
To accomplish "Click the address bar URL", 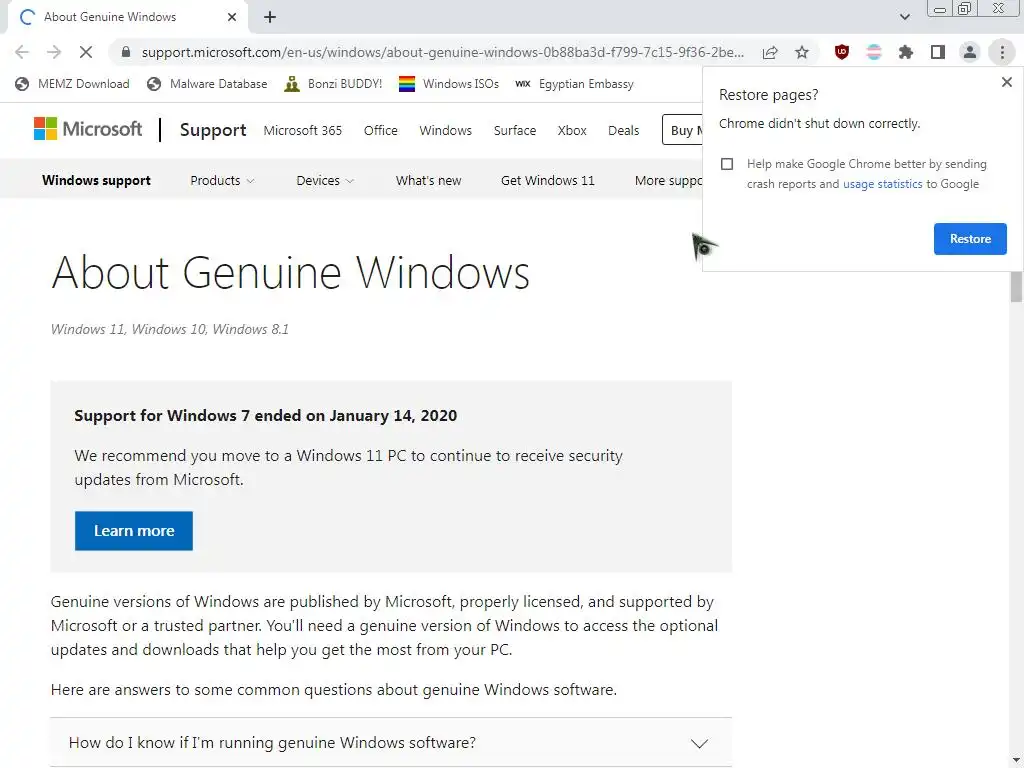I will pyautogui.click(x=442, y=52).
